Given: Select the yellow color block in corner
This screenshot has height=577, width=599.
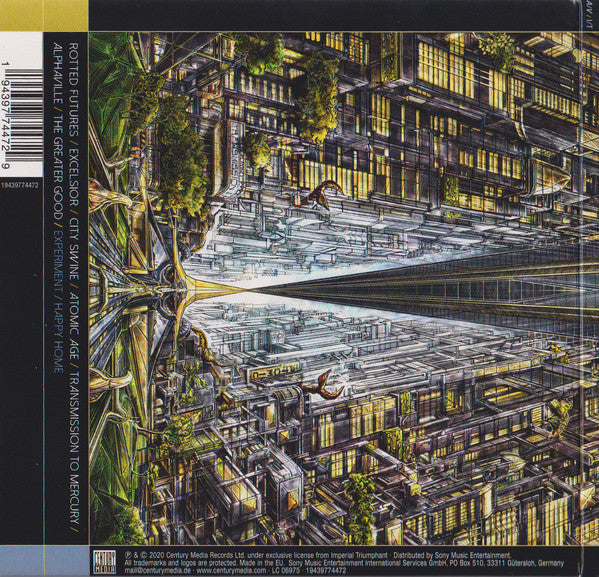Looking at the screenshot, I should (x=44, y=16).
